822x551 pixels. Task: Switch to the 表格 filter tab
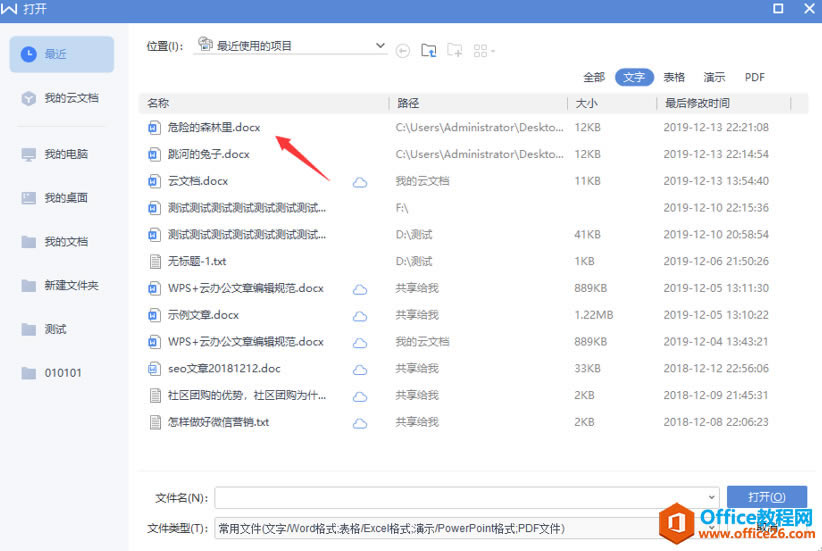click(x=674, y=77)
